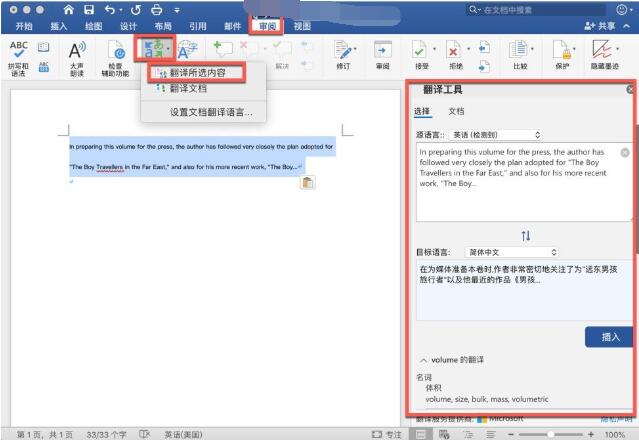Click the 保护 protect document icon
639x440 pixels.
pos(563,50)
